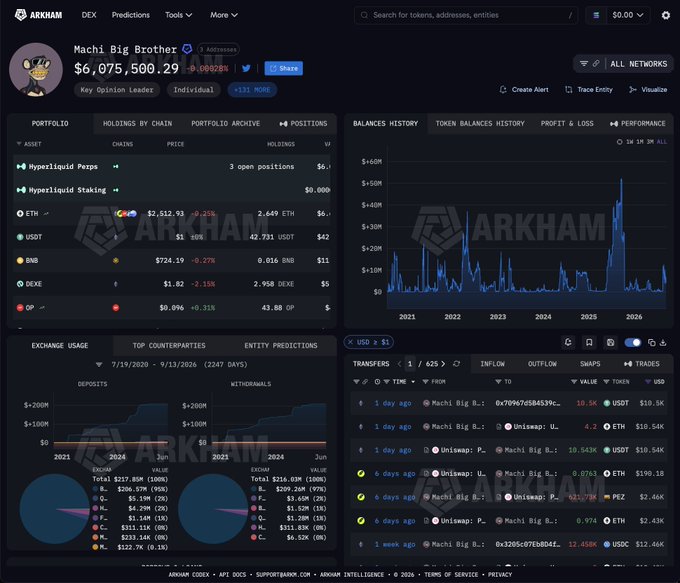Open the API DOCS footer link
Viewport: 680px width, 583px height.
click(x=232, y=574)
